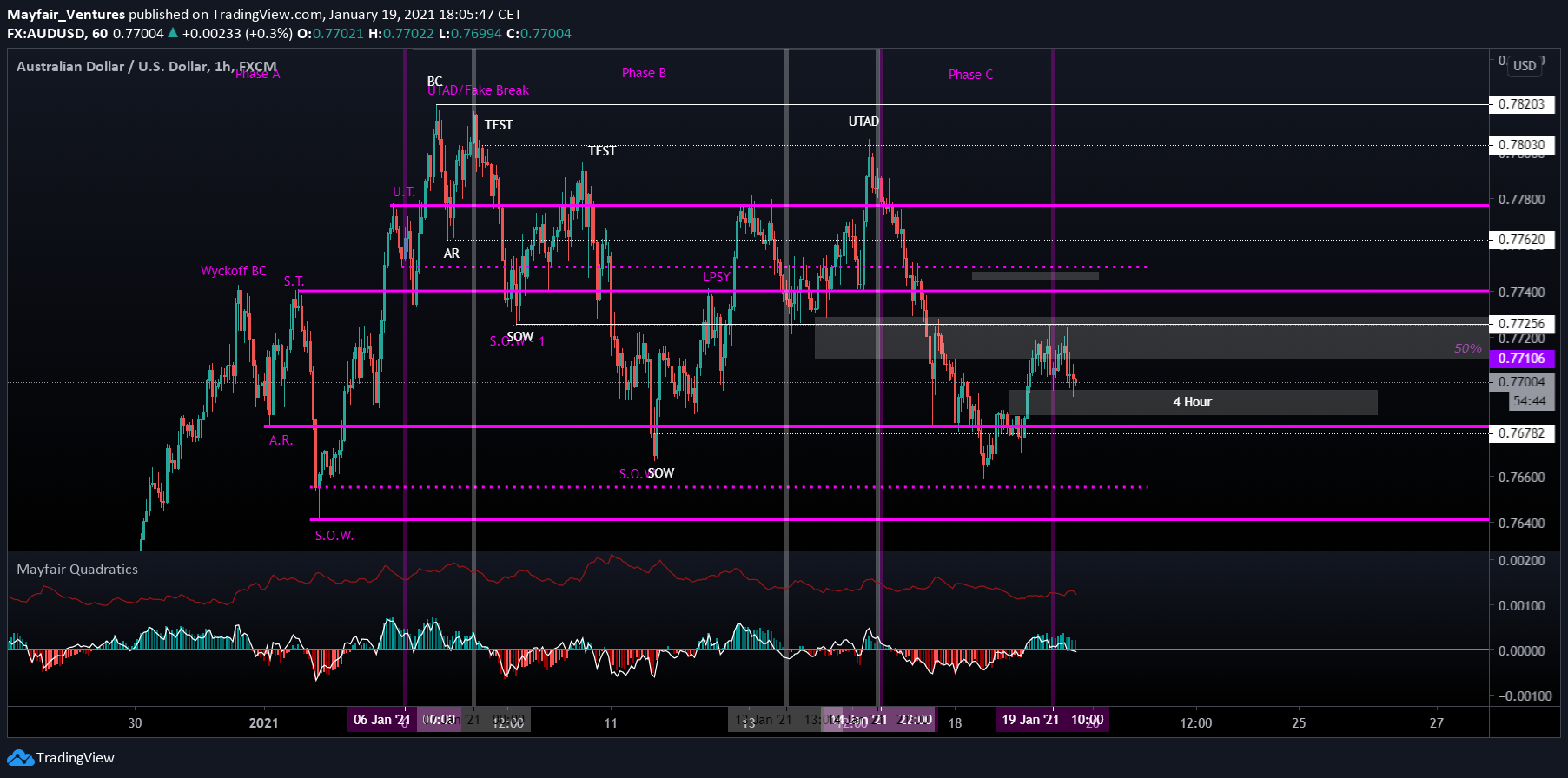The height and width of the screenshot is (778, 1568).
Task: Click the Phase C label
Action: click(970, 75)
